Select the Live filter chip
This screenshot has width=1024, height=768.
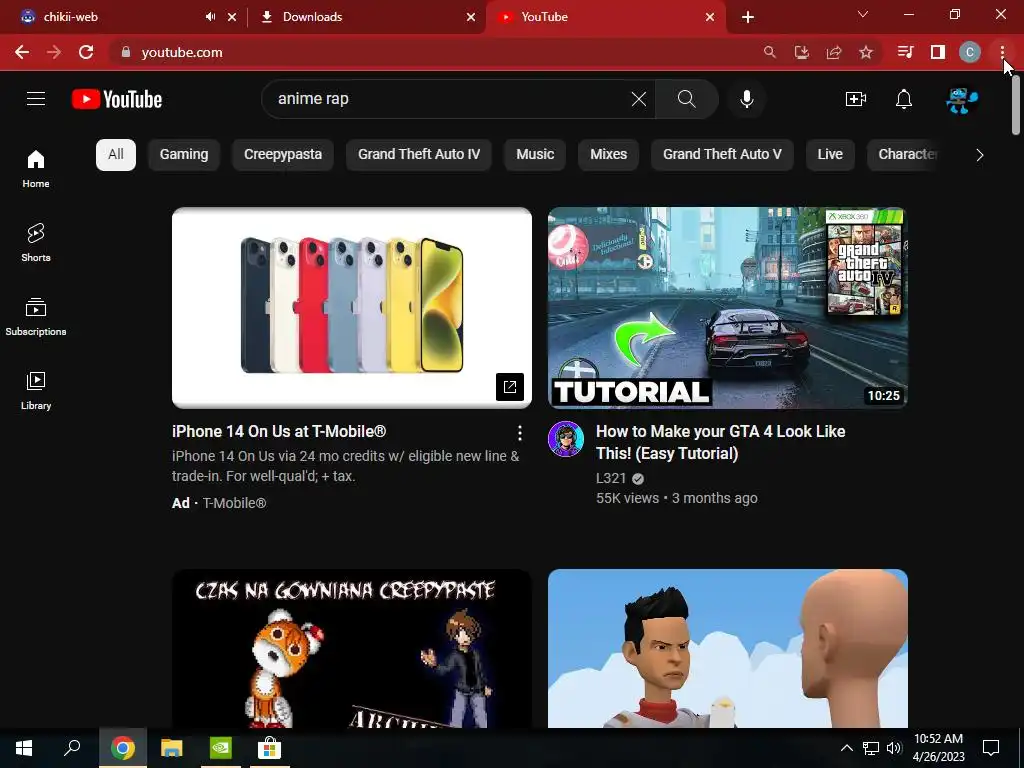point(830,155)
